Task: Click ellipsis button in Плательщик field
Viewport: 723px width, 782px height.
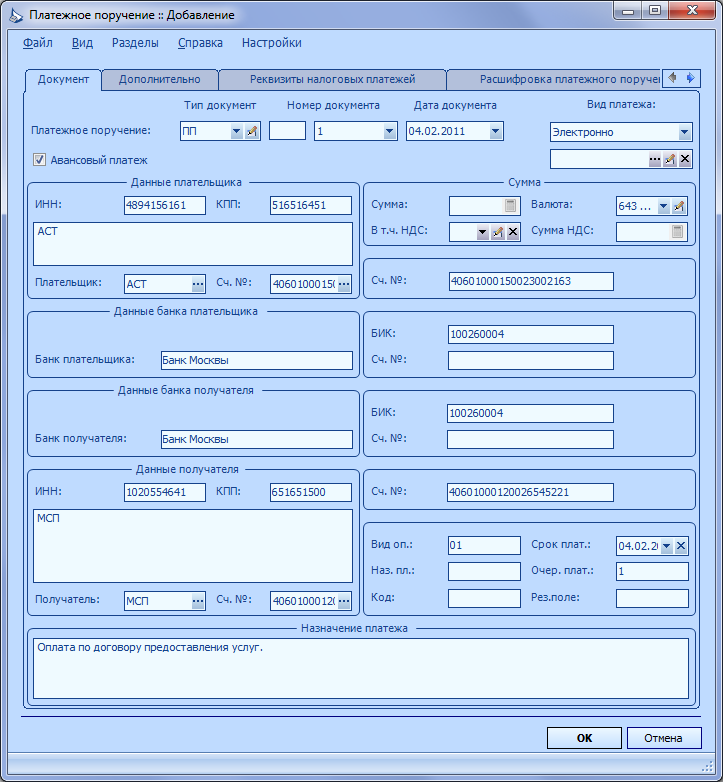Action: click(198, 284)
